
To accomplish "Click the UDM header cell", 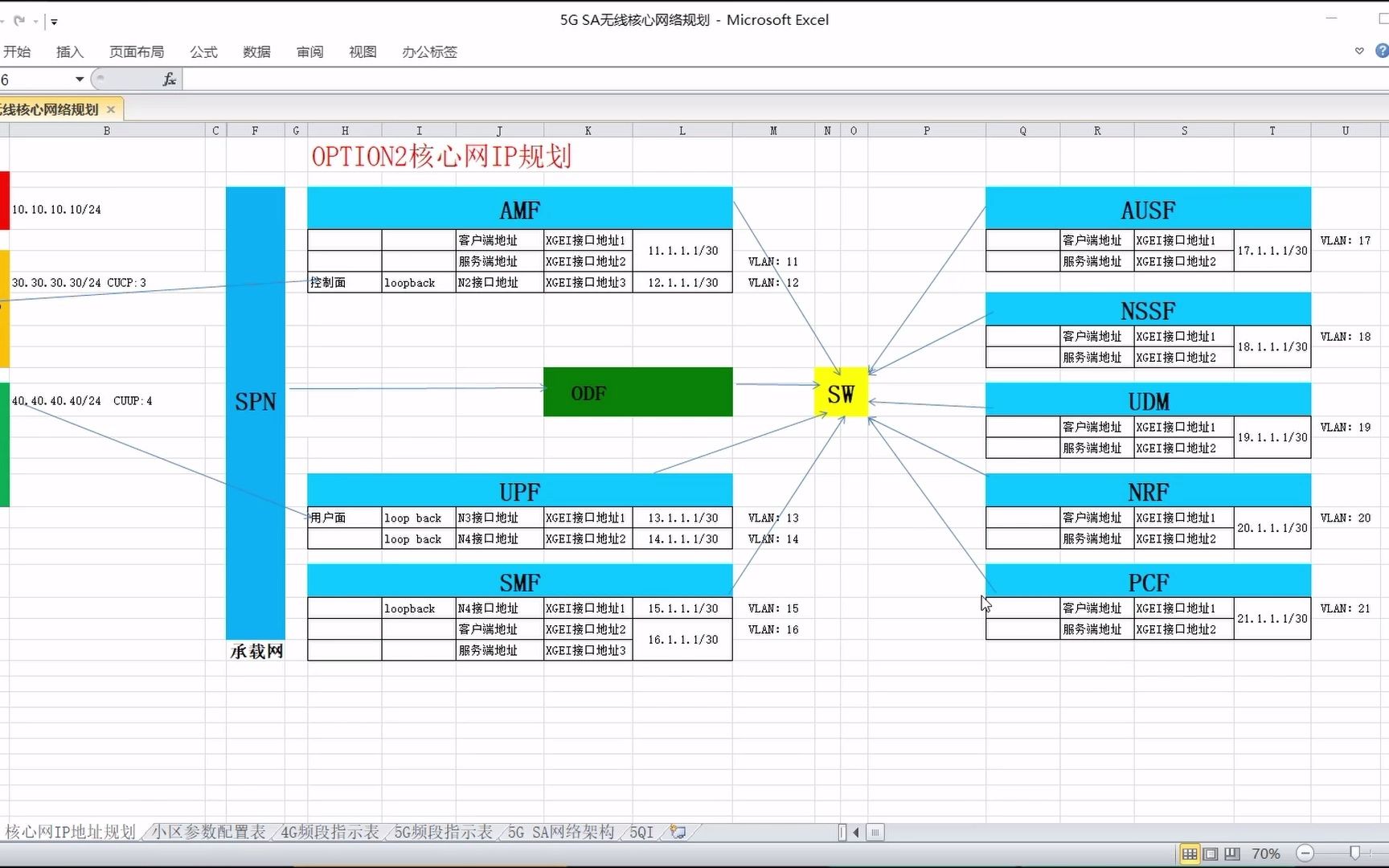I will [1148, 400].
